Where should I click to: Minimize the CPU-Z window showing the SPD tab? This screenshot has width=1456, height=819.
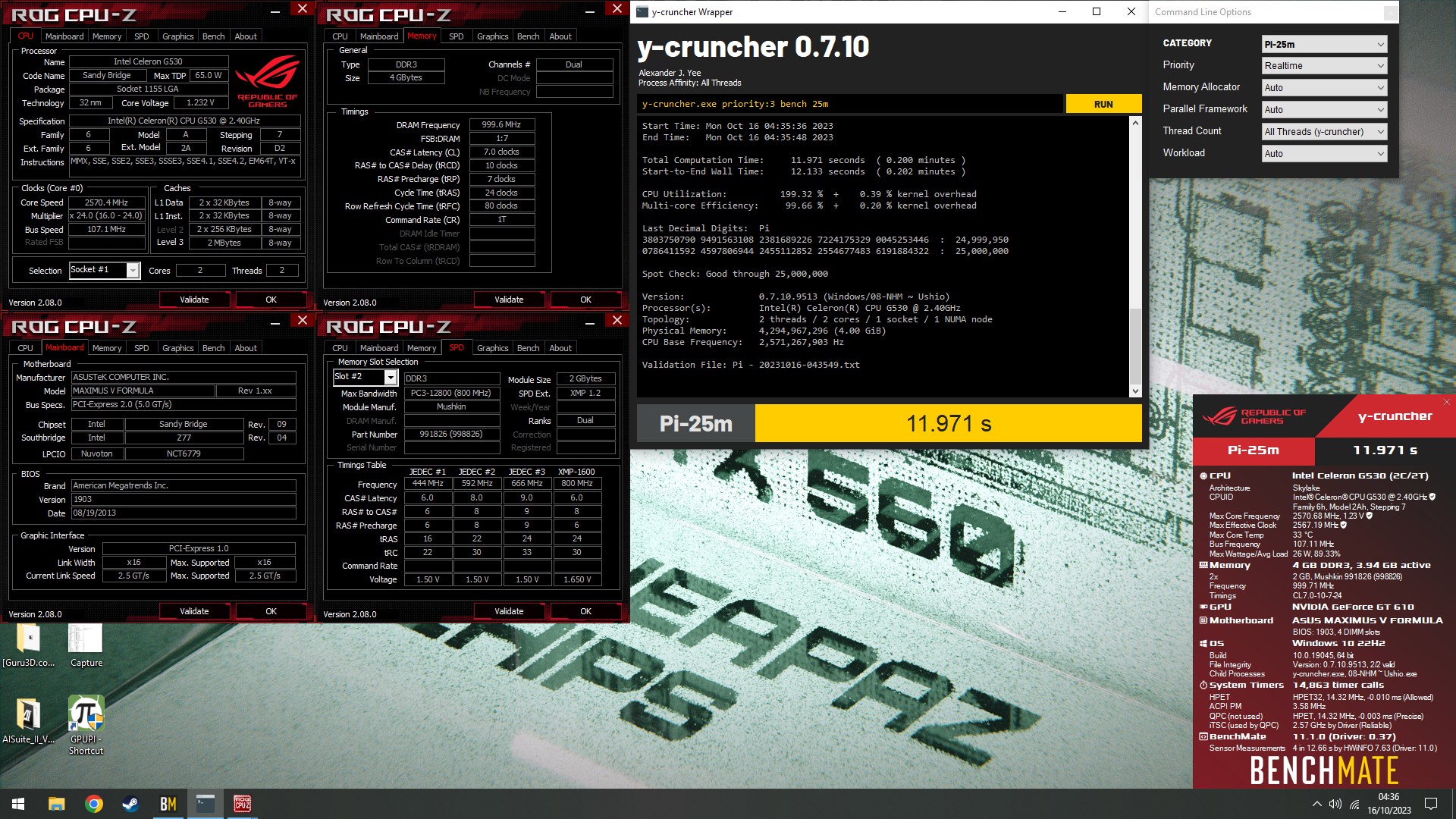[x=590, y=322]
